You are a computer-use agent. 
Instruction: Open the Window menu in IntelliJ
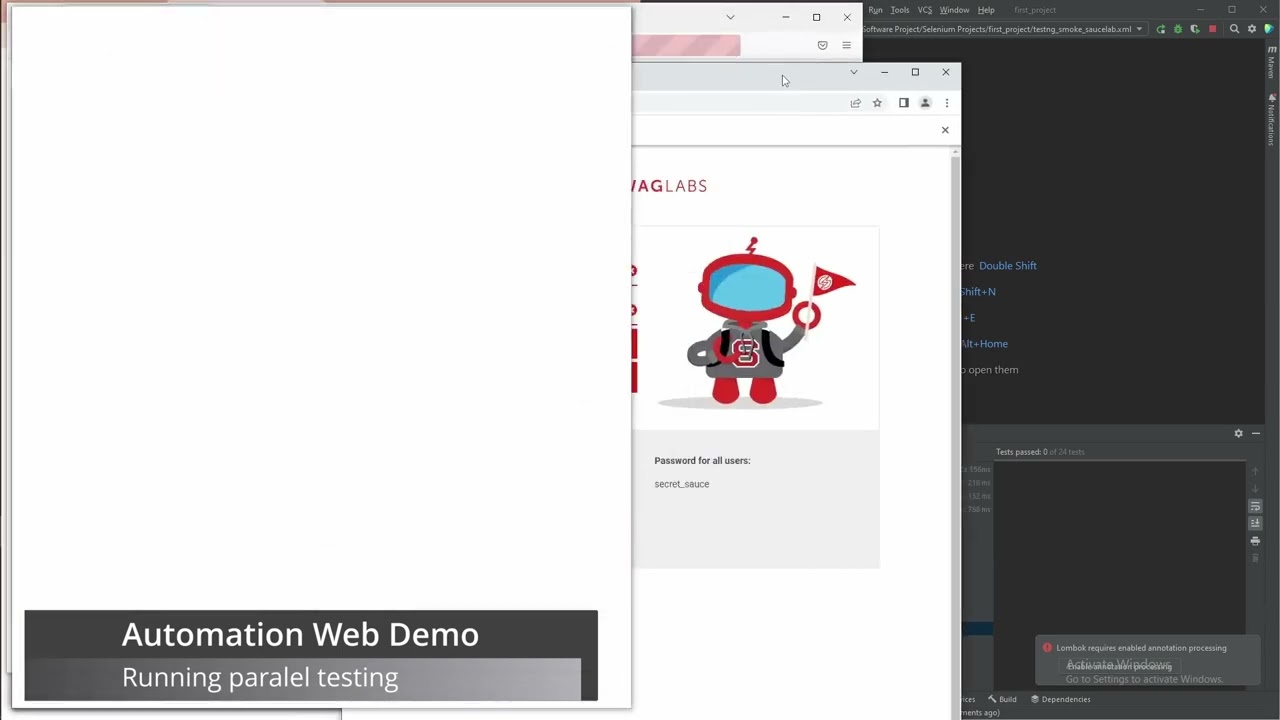pos(954,10)
